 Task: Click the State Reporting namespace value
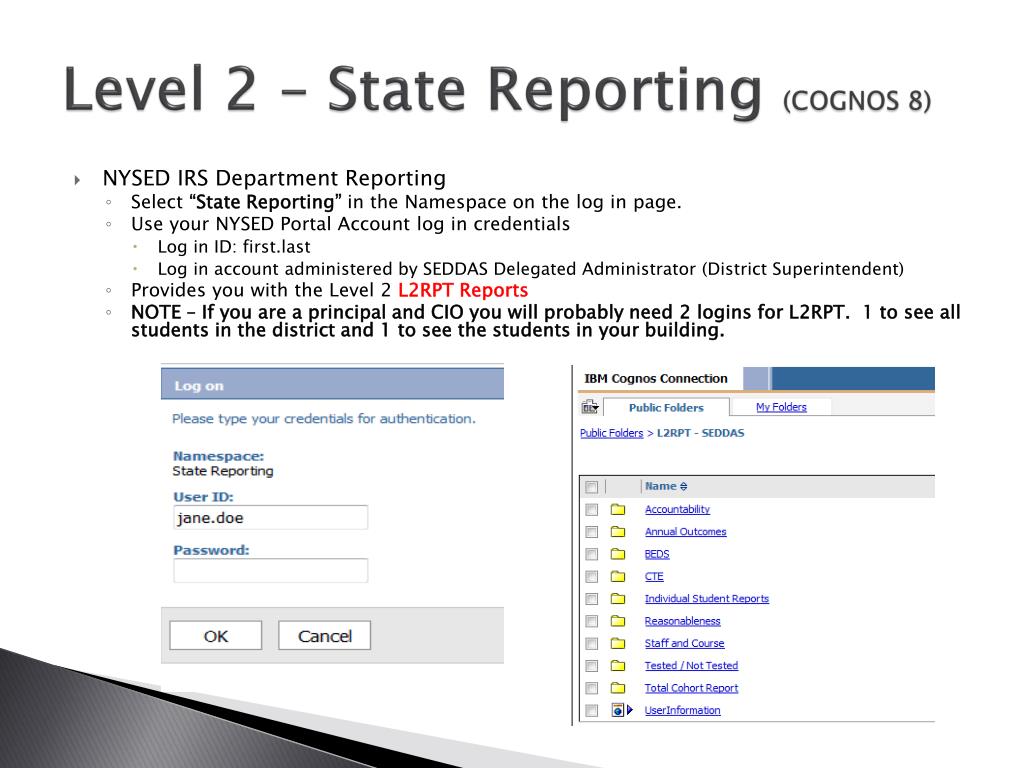[223, 471]
